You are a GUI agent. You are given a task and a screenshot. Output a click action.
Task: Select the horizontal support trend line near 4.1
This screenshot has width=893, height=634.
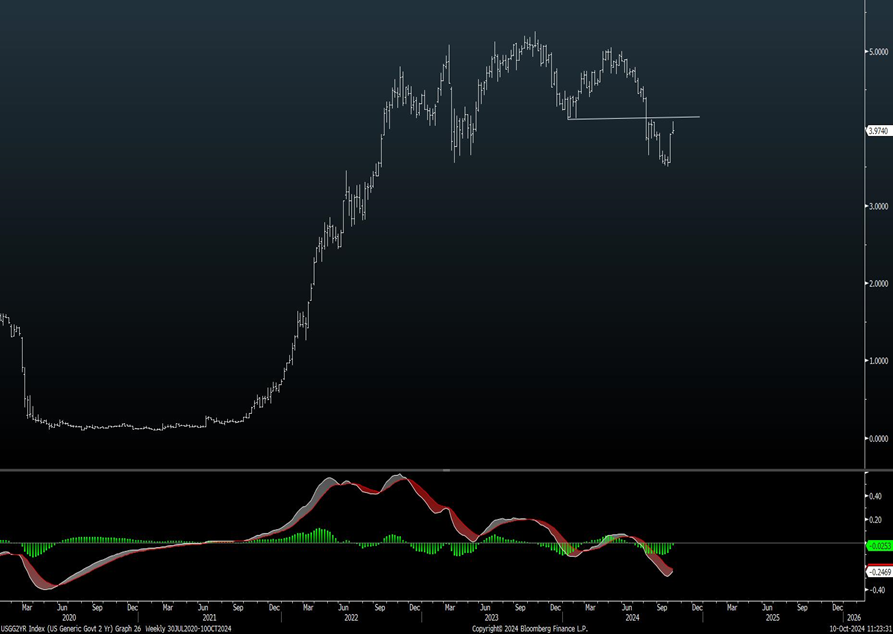633,118
